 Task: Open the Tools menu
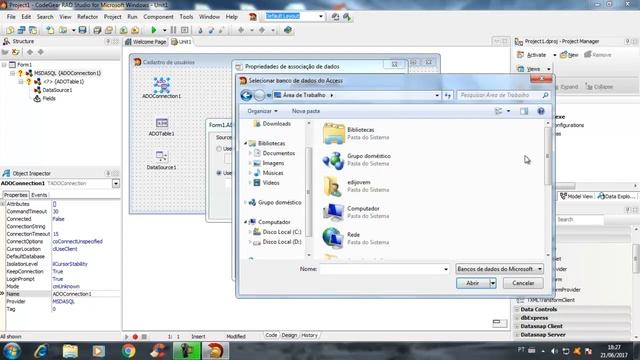pyautogui.click(x=186, y=17)
